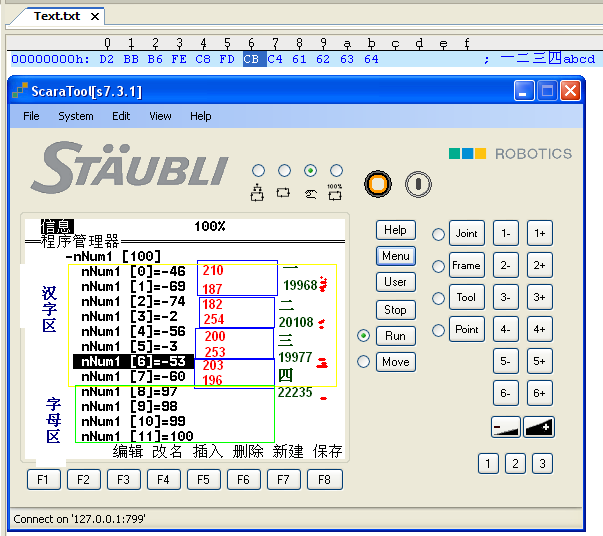The width and height of the screenshot is (603, 536).
Task: Click the 3+ jog button
Action: (540, 297)
